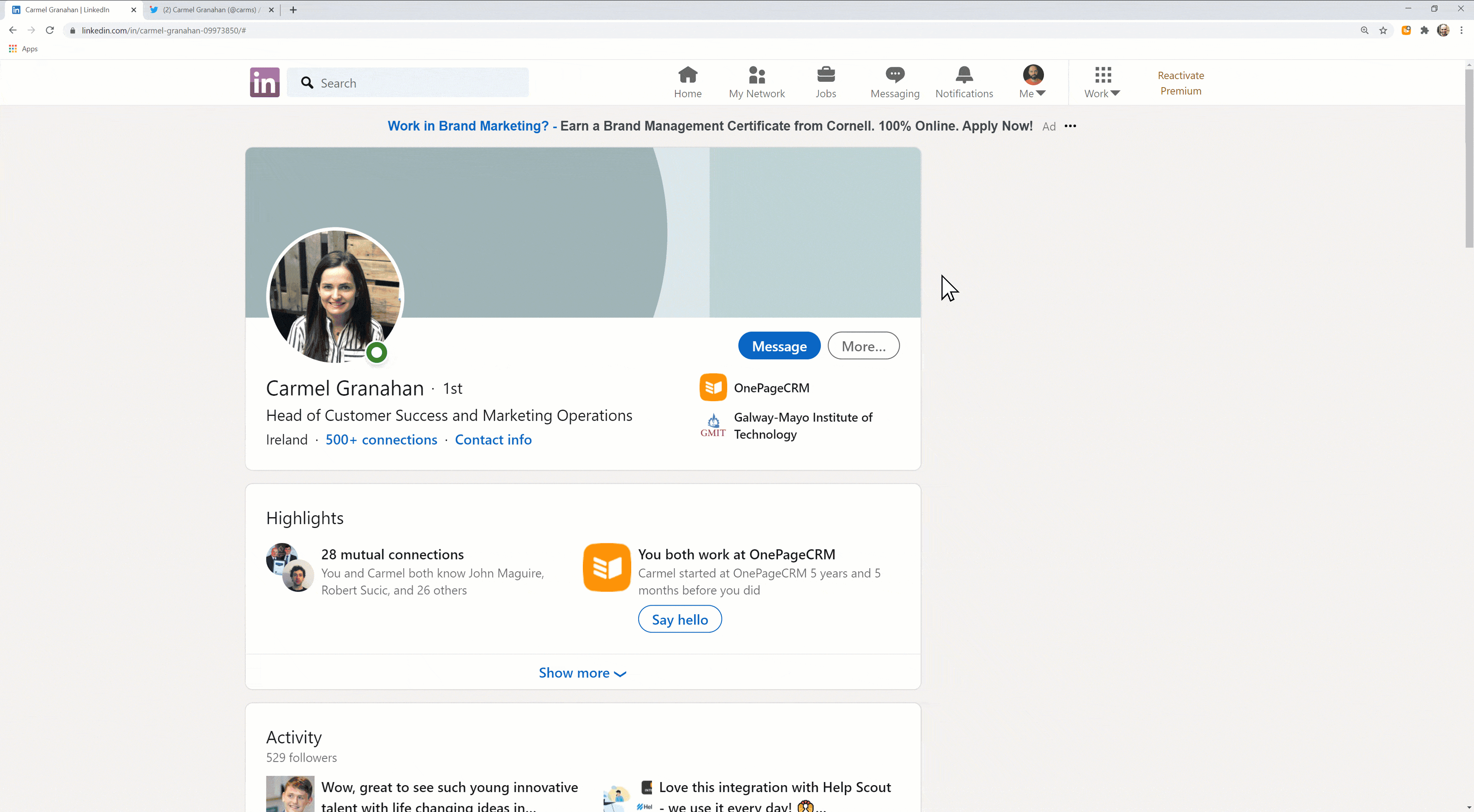Close the Twitter browser tab
Image resolution: width=1474 pixels, height=812 pixels.
click(271, 10)
